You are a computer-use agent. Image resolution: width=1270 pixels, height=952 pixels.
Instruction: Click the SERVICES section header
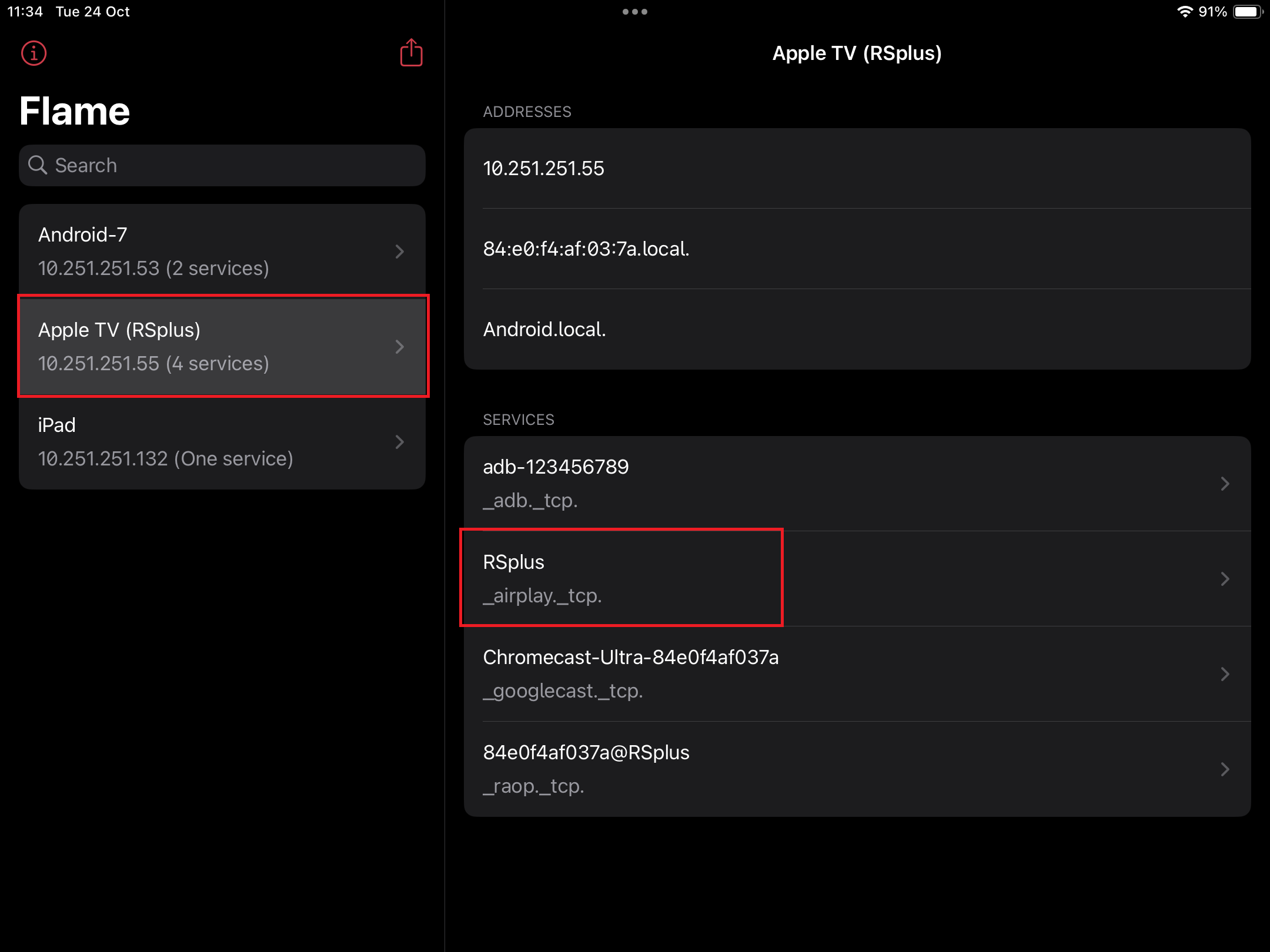[x=519, y=420]
